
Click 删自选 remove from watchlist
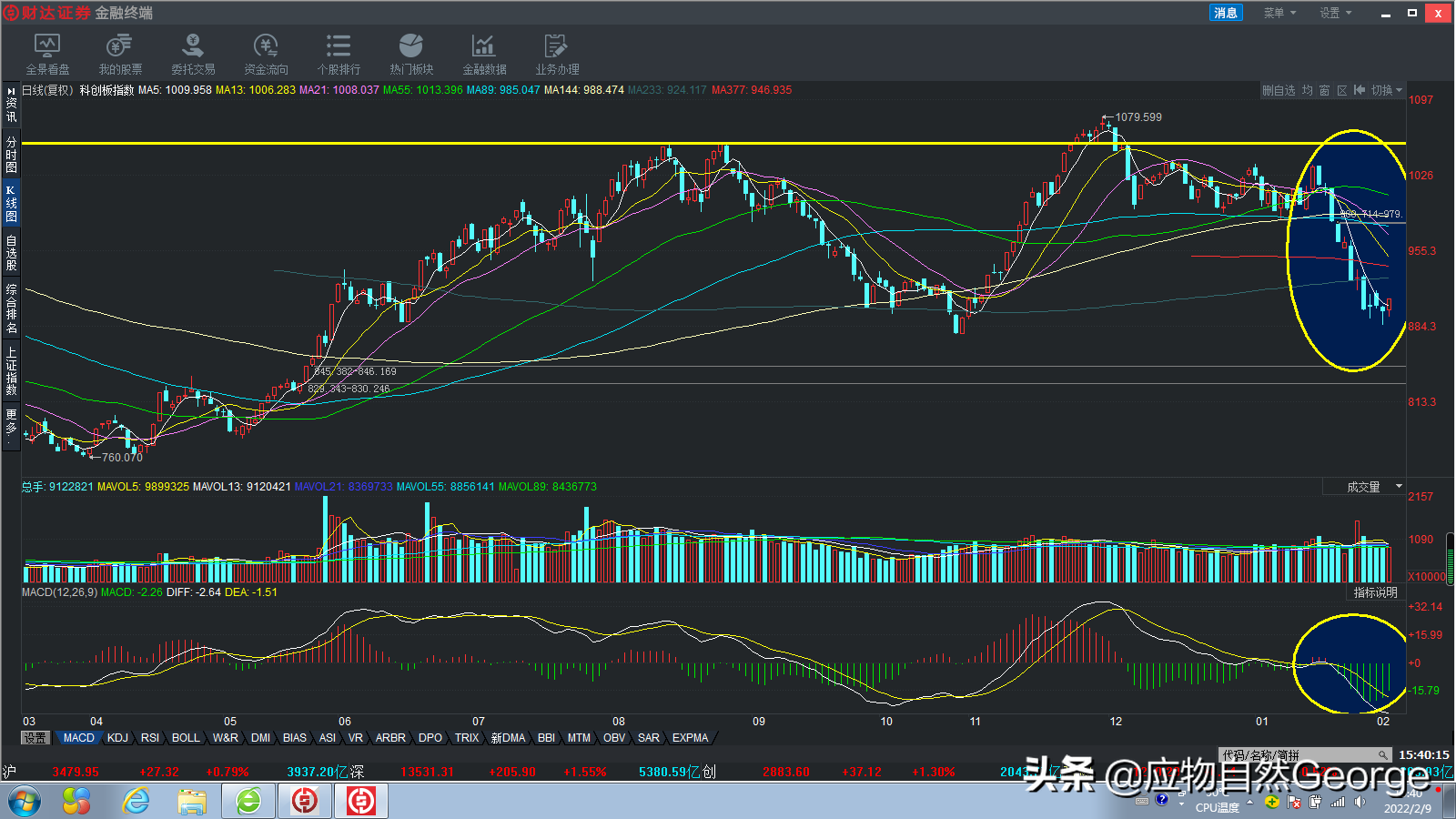[x=1279, y=90]
